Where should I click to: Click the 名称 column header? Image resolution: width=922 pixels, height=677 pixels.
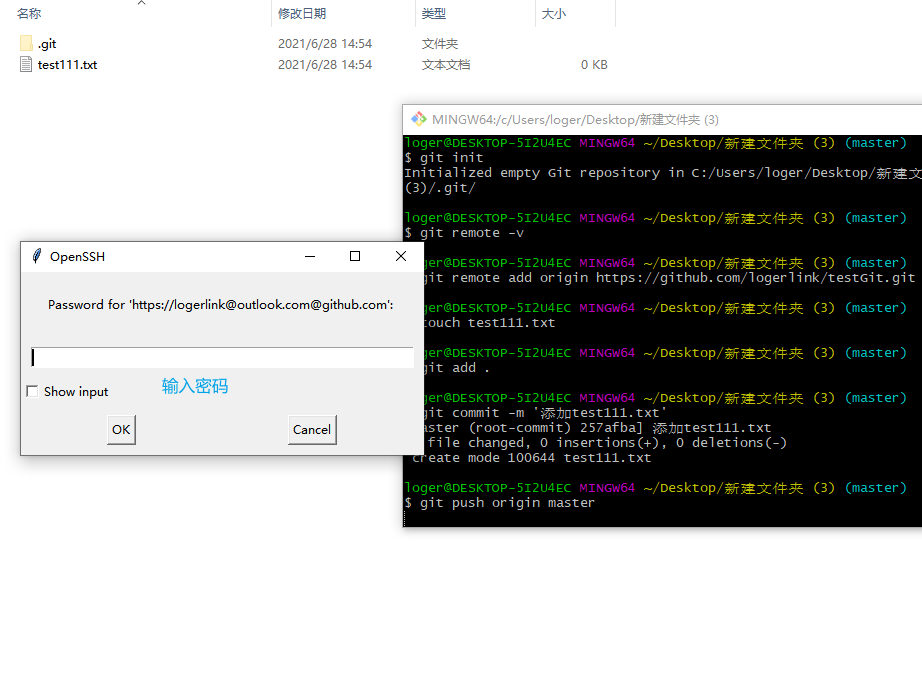[x=27, y=13]
